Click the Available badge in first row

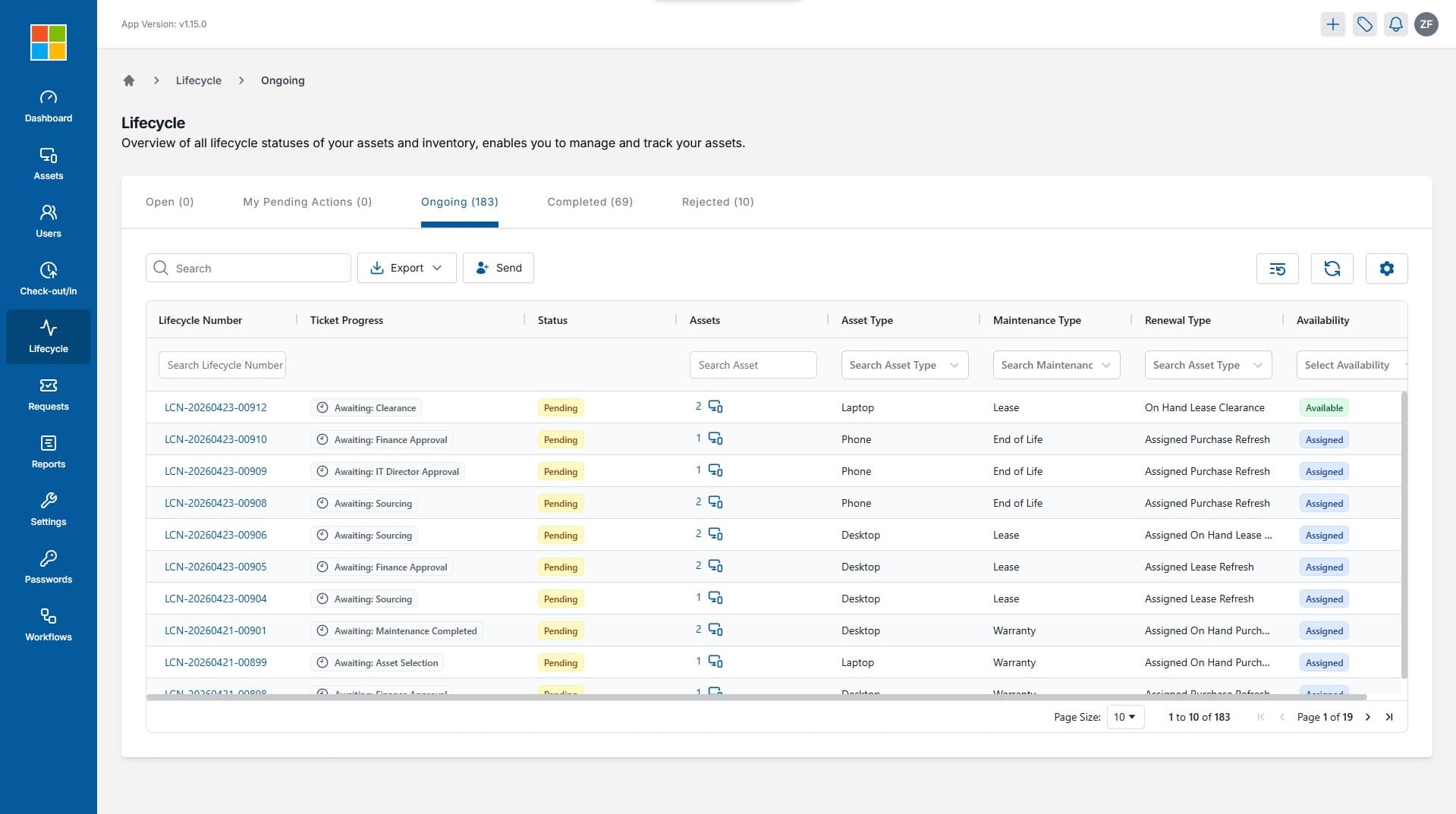1324,407
